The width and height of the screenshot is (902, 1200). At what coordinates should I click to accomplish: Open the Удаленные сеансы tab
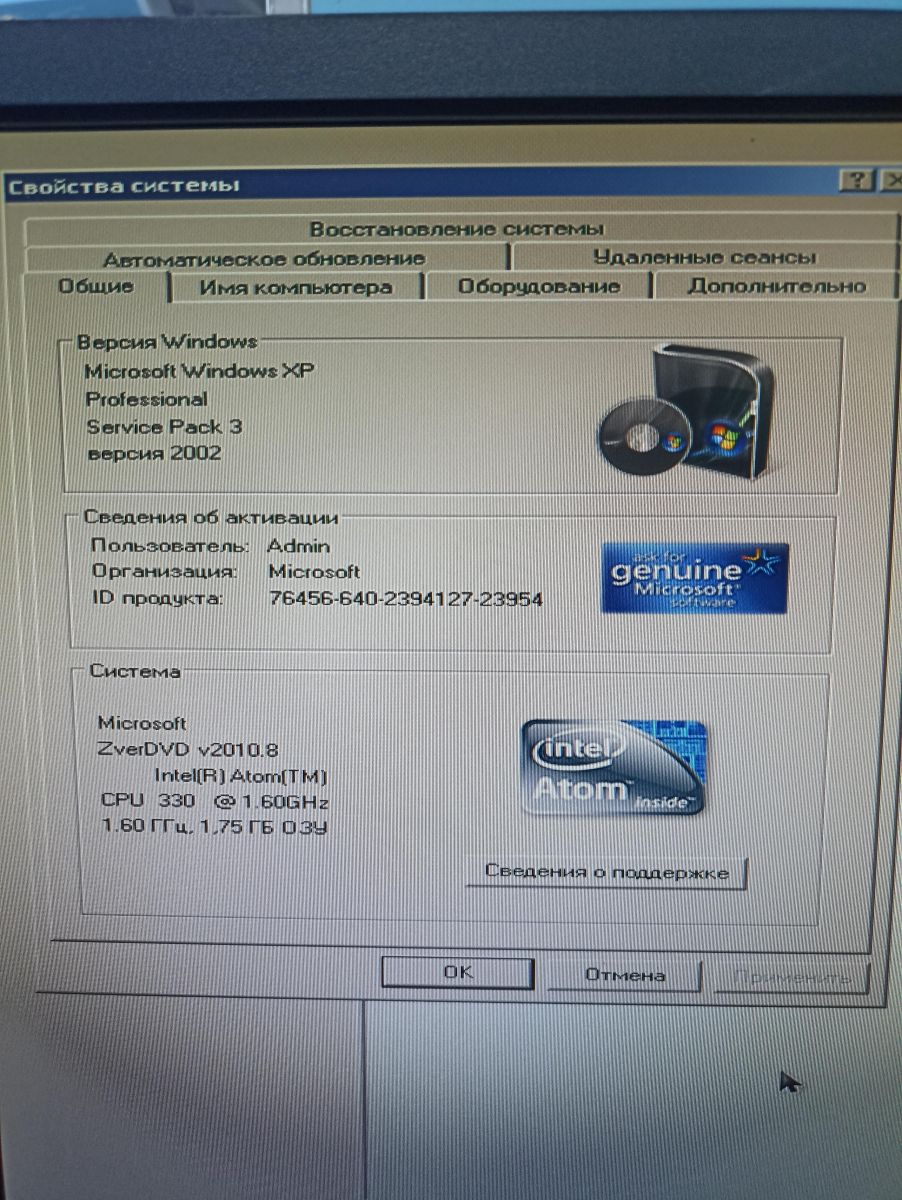tap(705, 257)
